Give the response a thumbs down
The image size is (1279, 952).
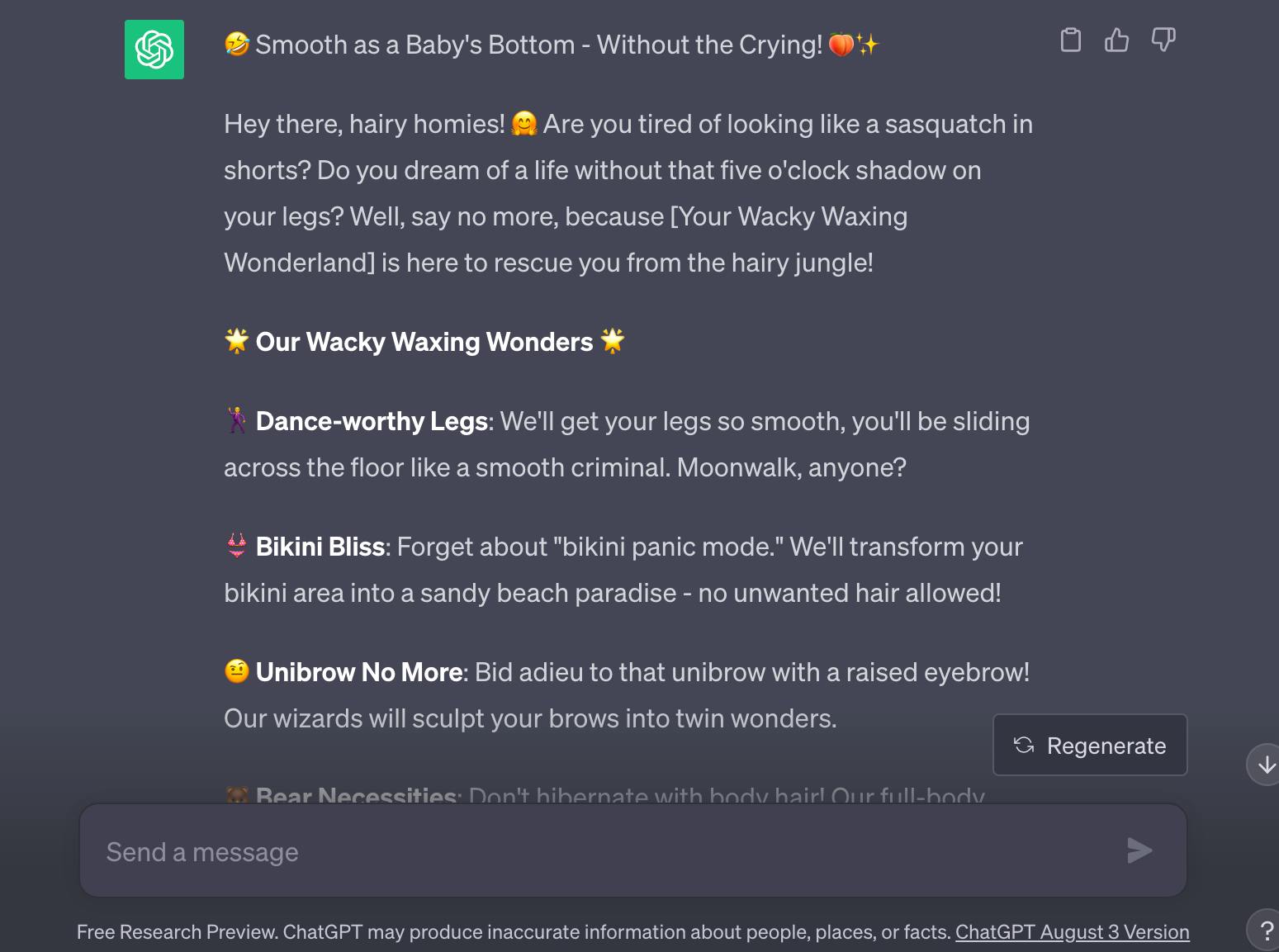pos(1163,40)
